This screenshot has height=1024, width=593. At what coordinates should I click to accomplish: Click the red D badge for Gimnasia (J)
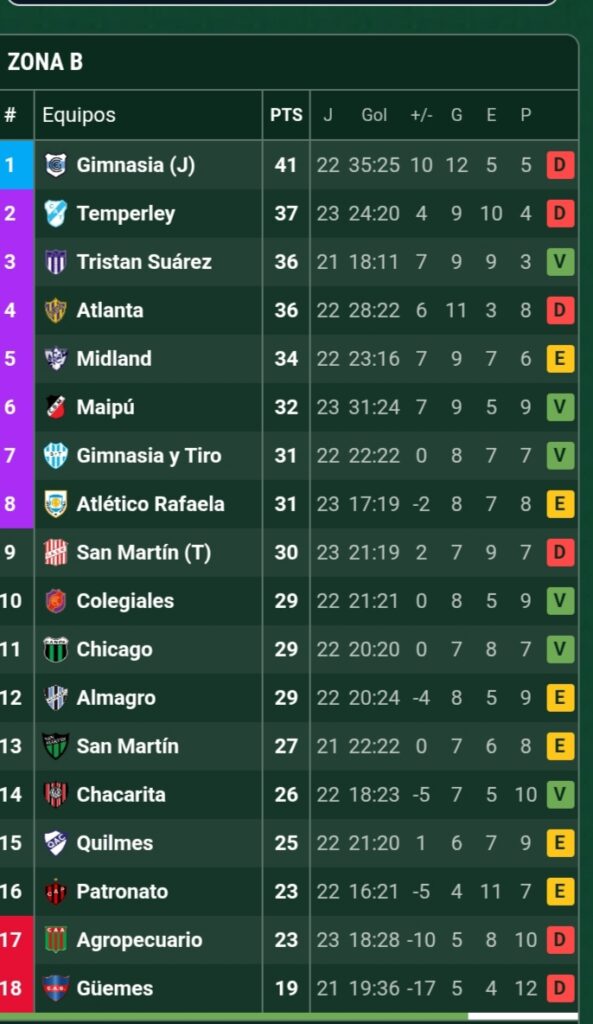pos(560,165)
